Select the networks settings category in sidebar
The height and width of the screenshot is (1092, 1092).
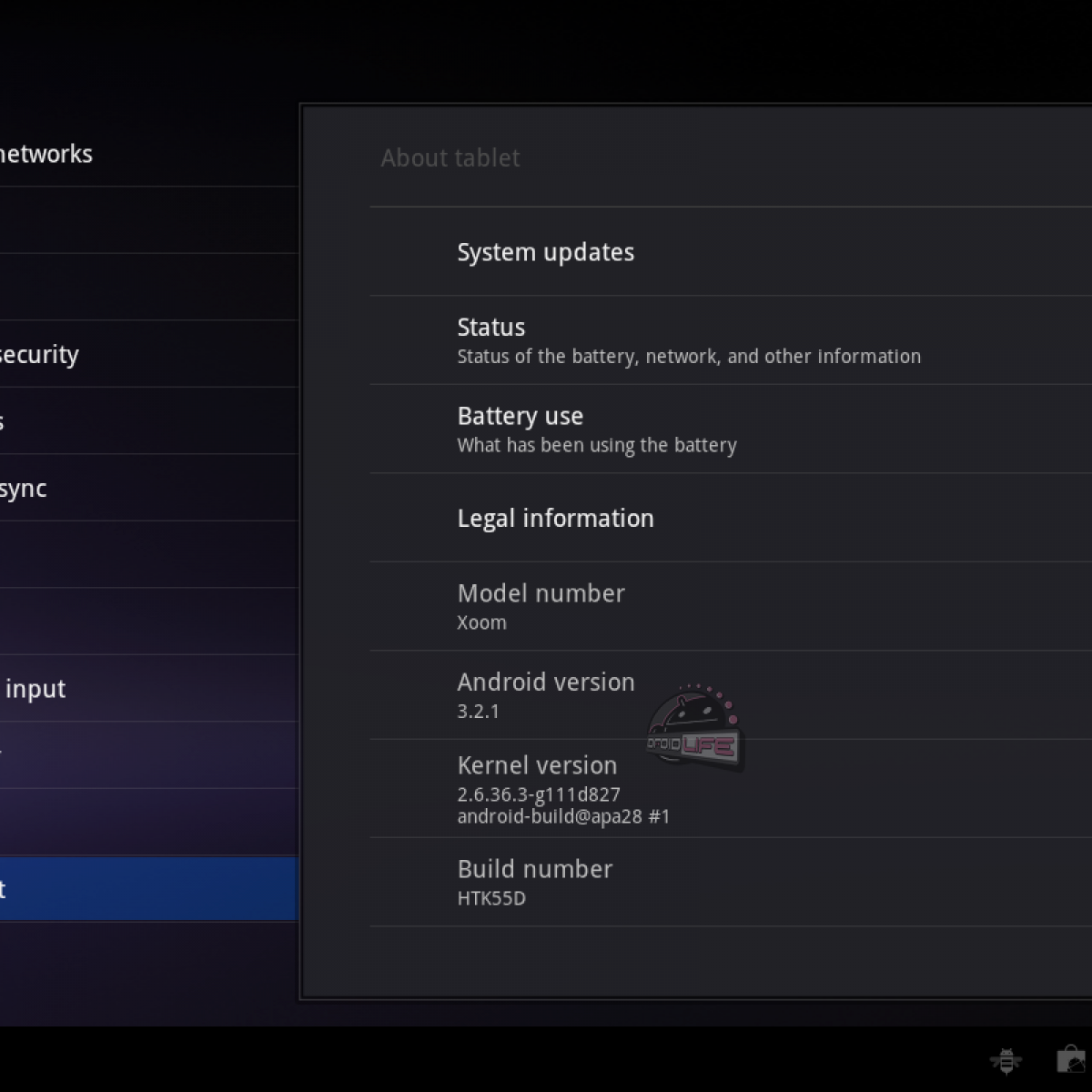(x=148, y=154)
